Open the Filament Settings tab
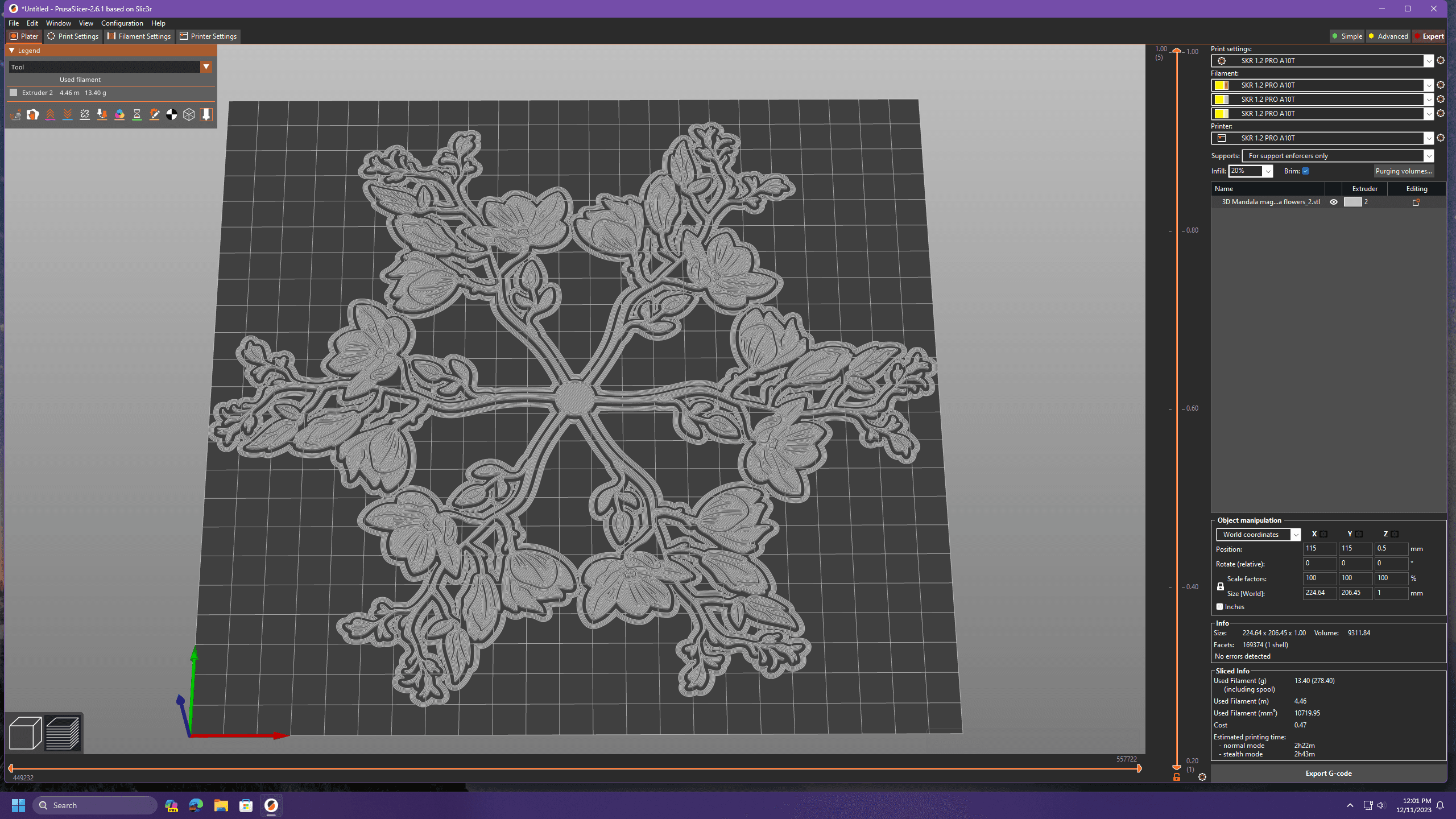This screenshot has height=819, width=1456. click(x=143, y=36)
